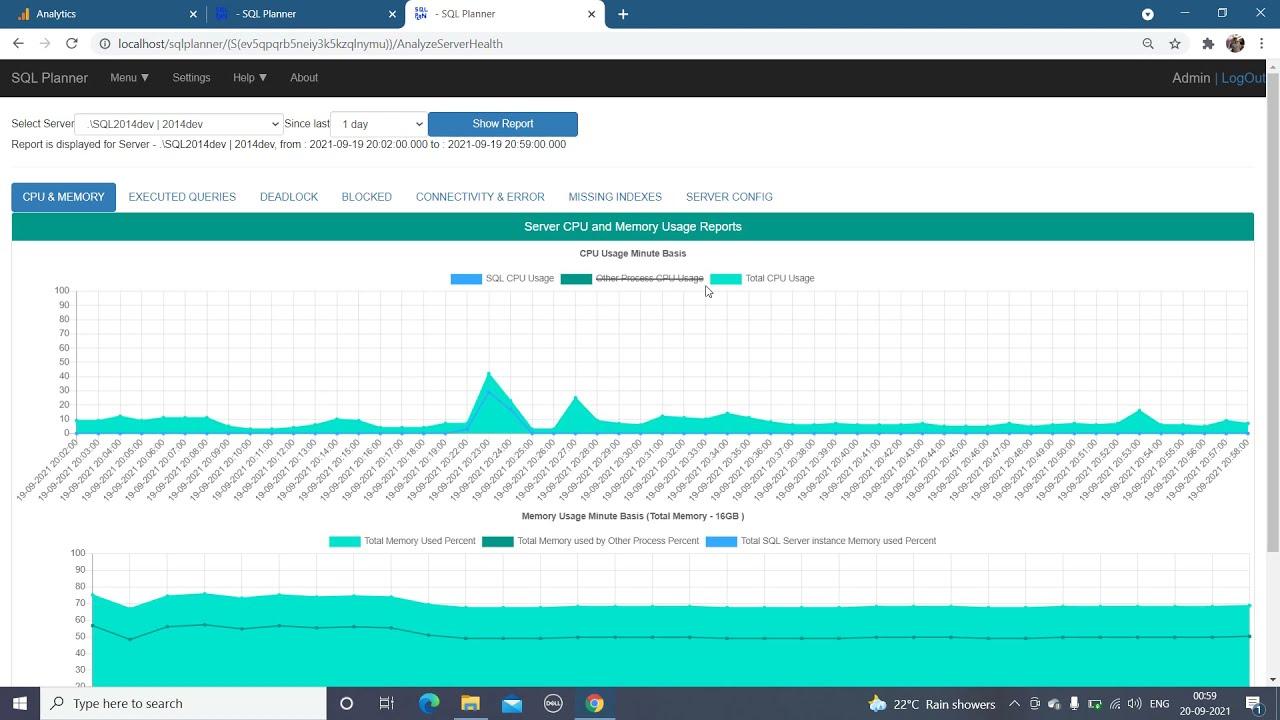This screenshot has width=1280, height=720.
Task: Open the weather widget showing 22°C
Action: pos(932,704)
